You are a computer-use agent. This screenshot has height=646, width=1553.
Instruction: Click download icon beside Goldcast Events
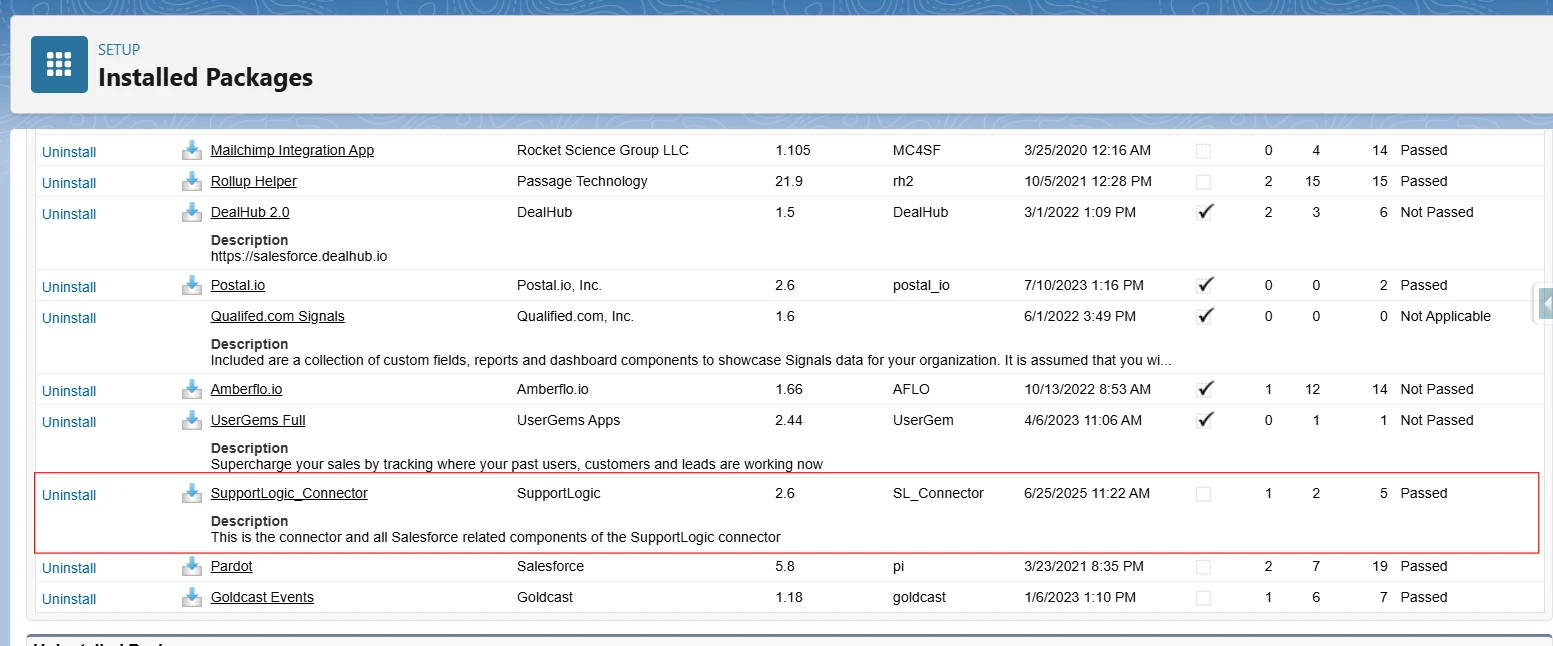(192, 597)
